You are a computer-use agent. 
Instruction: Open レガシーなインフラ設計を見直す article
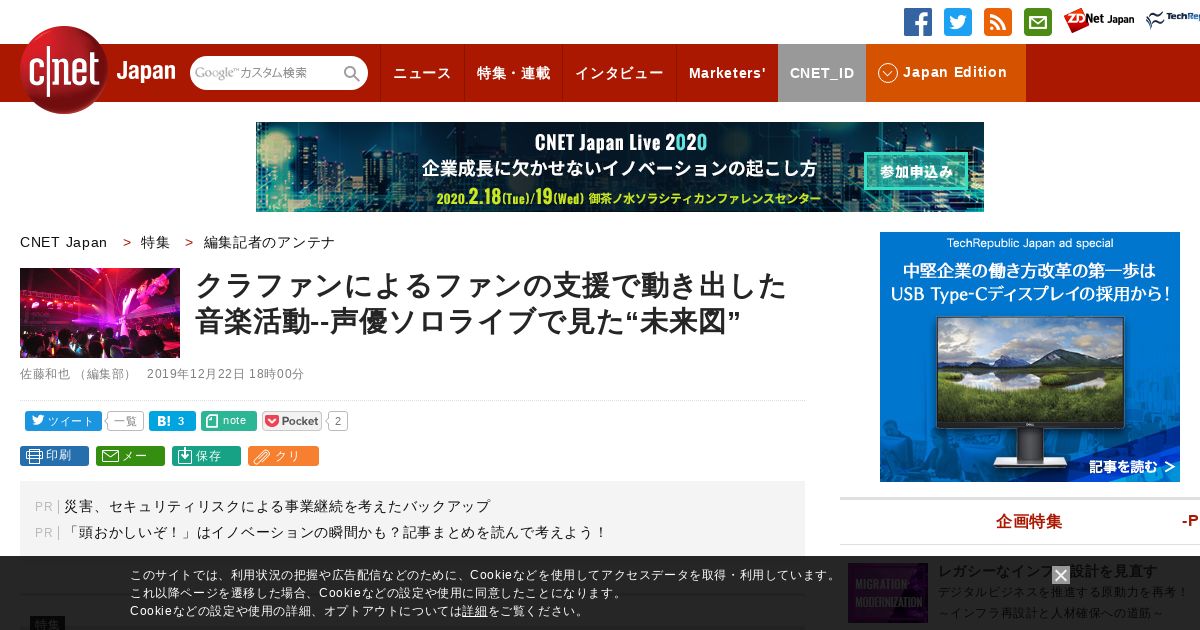1047,571
